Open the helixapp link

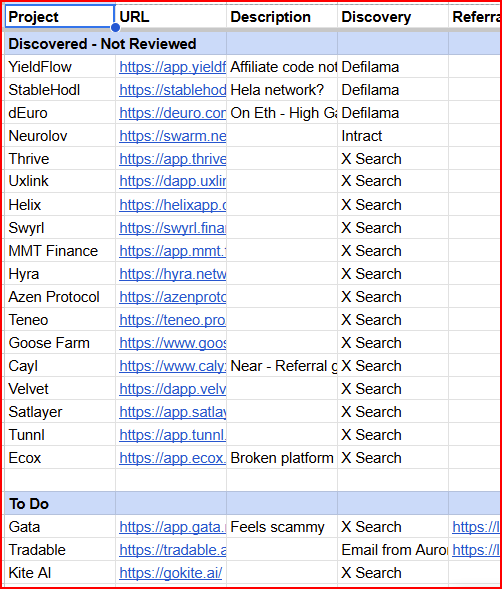[x=172, y=205]
